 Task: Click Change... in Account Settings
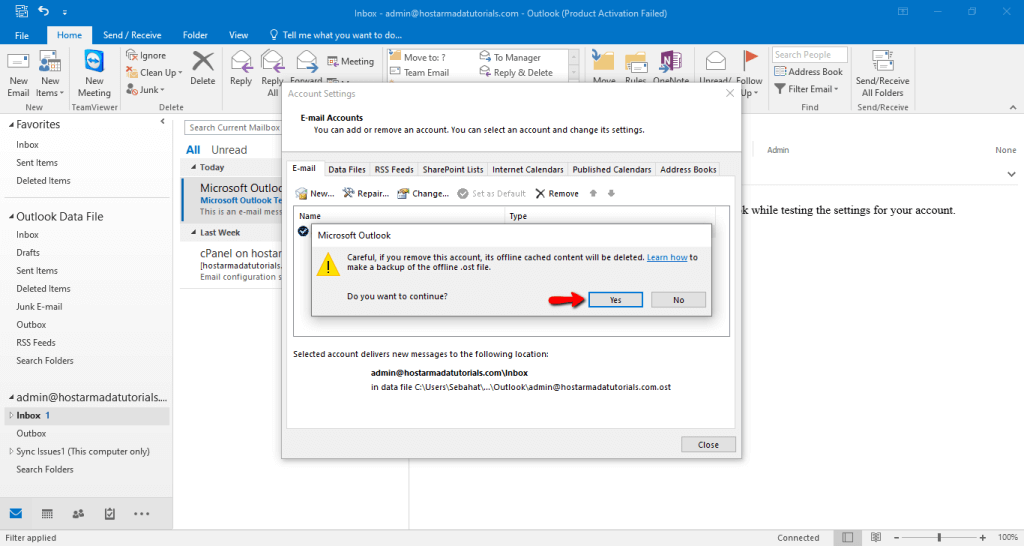point(423,193)
